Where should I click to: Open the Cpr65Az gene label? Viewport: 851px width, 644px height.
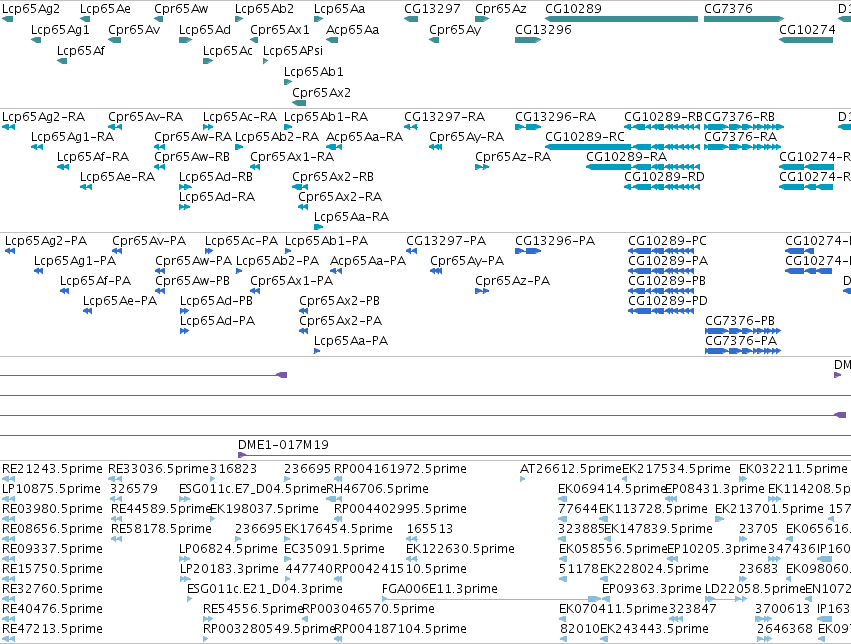501,9
